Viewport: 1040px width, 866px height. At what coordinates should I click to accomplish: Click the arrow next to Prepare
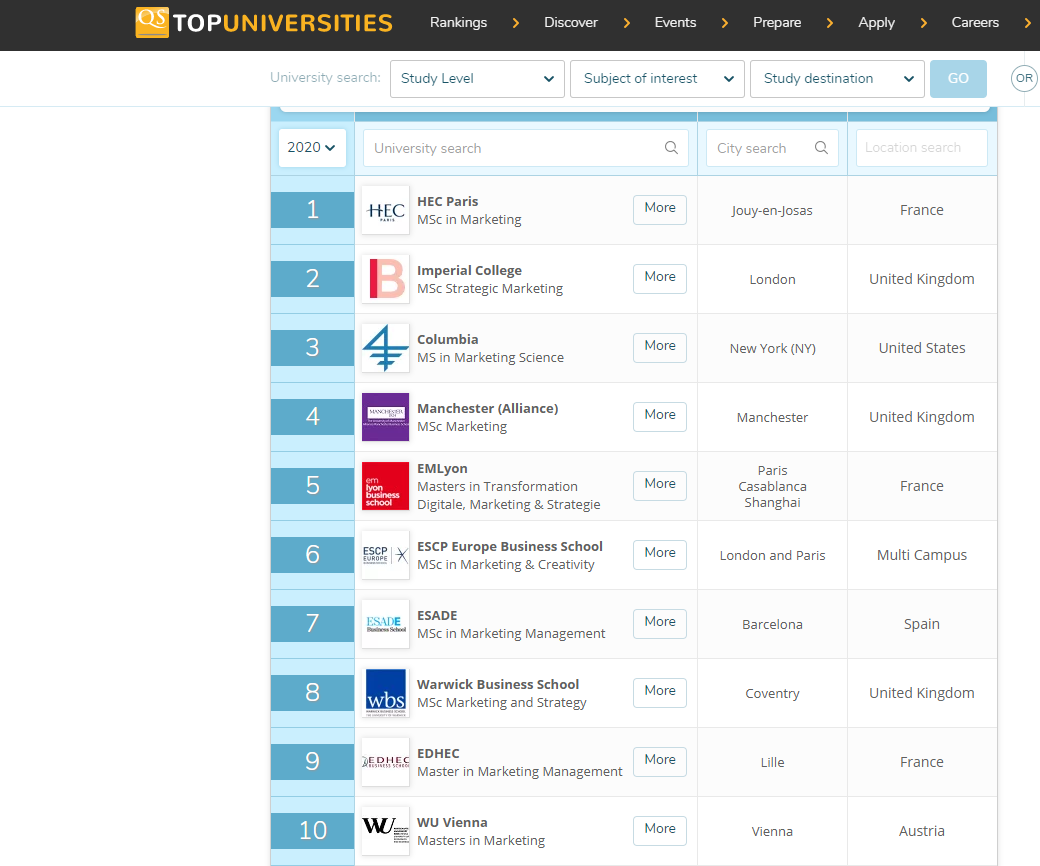pyautogui.click(x=830, y=23)
